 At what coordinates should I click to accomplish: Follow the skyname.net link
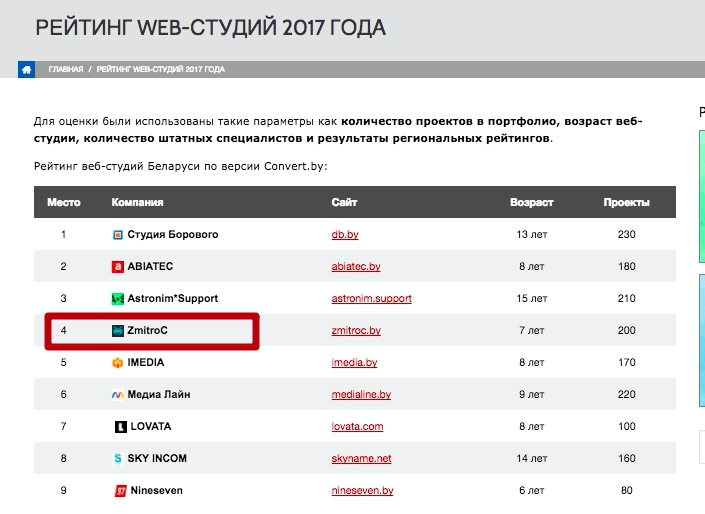pyautogui.click(x=361, y=458)
